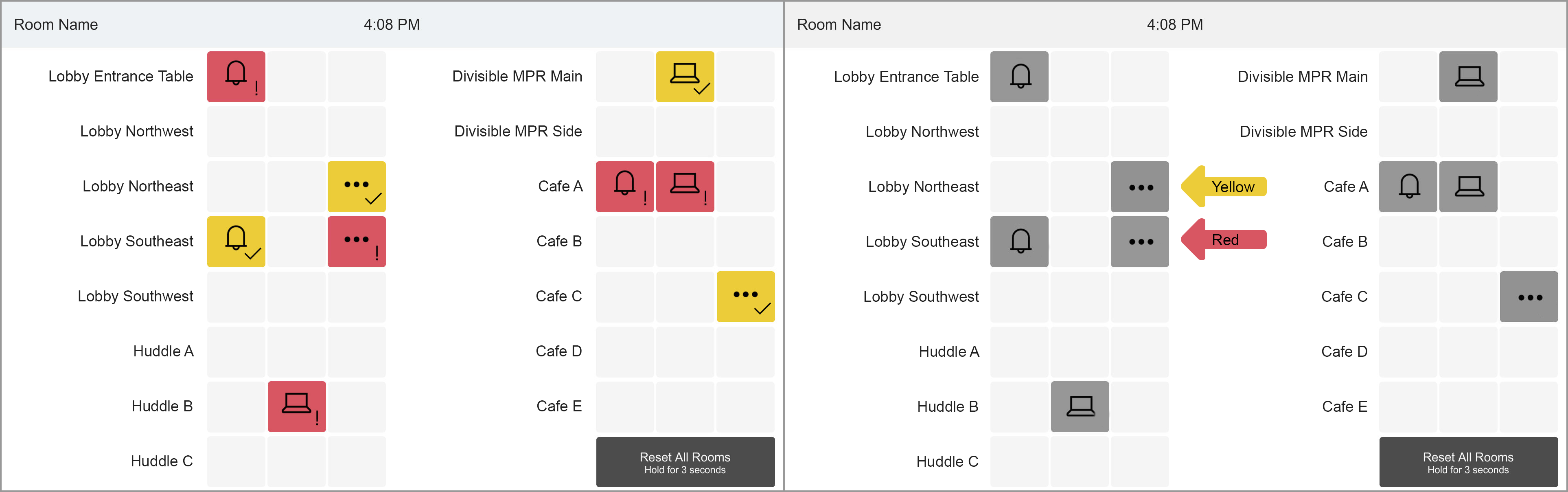The image size is (1568, 492).
Task: Click gray laptop icon for Divisible MPR Main
Action: coord(1468,77)
